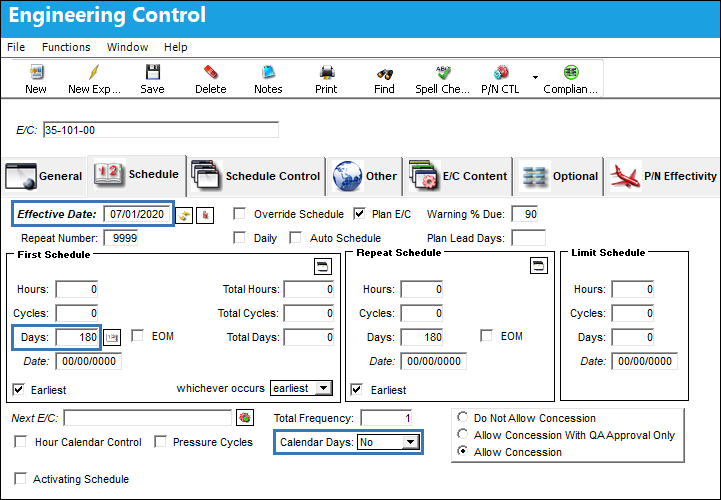Expand the whichever occurs dropdown
721x500 pixels.
point(324,388)
